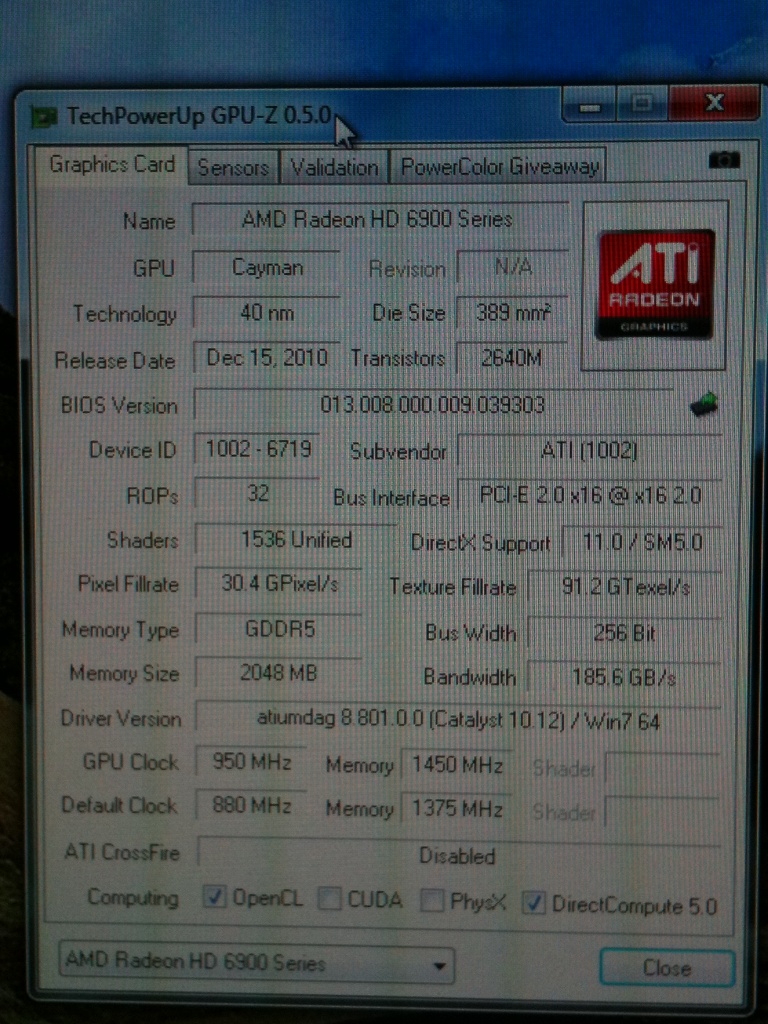The image size is (768, 1024).
Task: Click the empty Shader field beside Default Clock
Action: (x=662, y=812)
